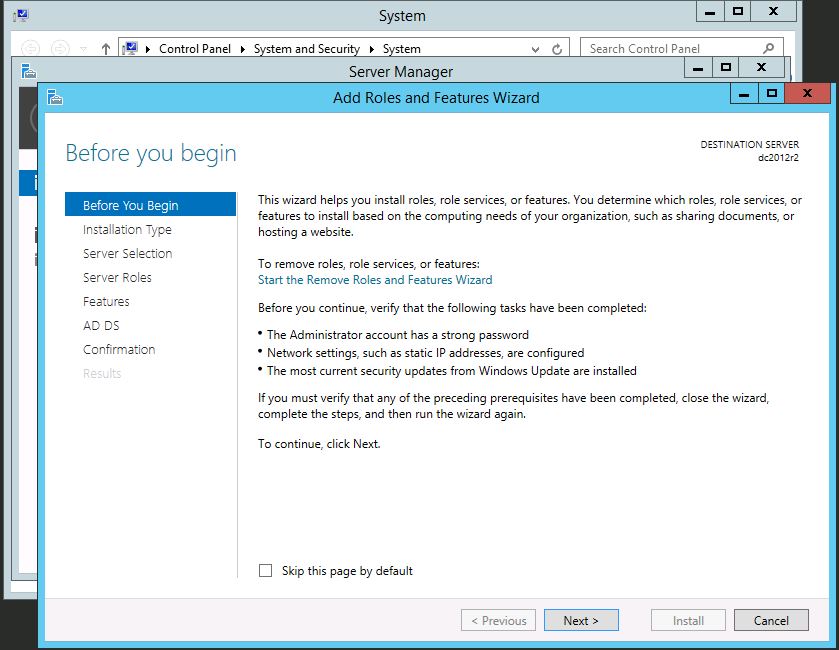The height and width of the screenshot is (650, 839).
Task: Click the System breadcrumb in address bar
Action: tap(401, 49)
